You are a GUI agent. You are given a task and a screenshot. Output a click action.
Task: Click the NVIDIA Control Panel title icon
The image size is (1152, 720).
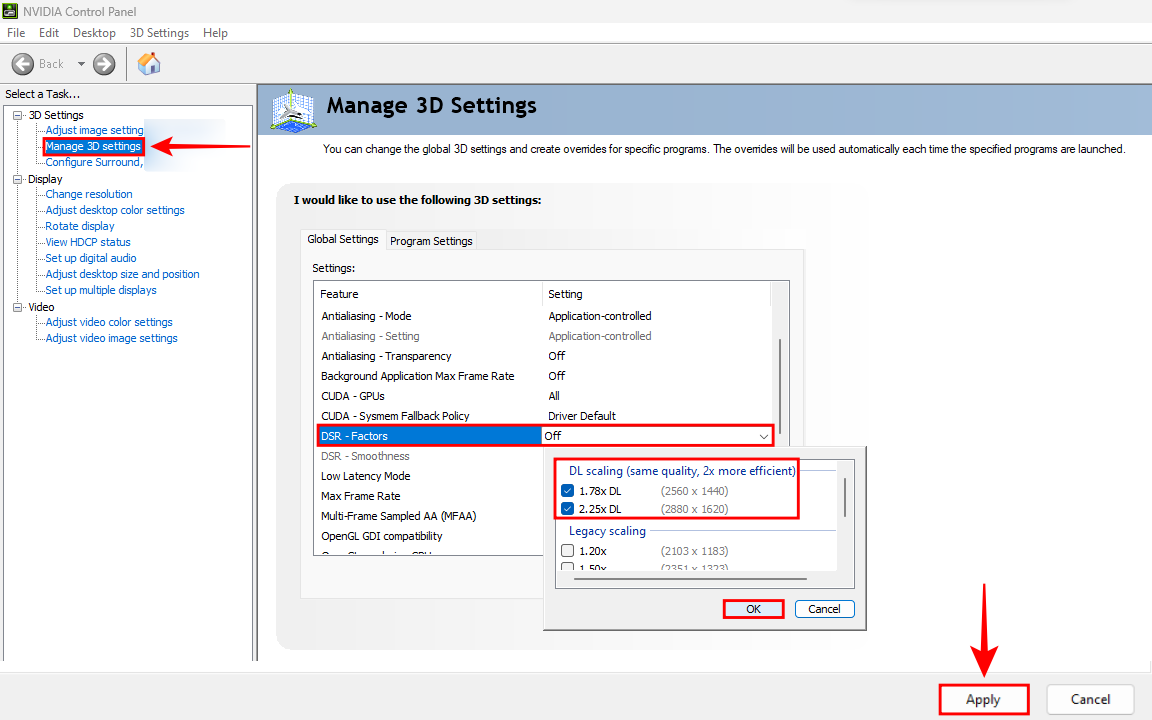click(x=11, y=11)
